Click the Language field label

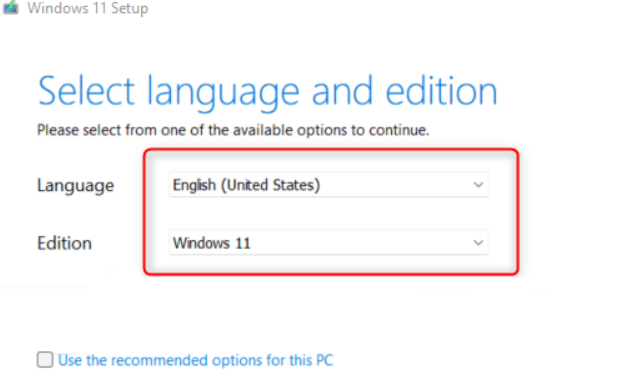(x=76, y=185)
